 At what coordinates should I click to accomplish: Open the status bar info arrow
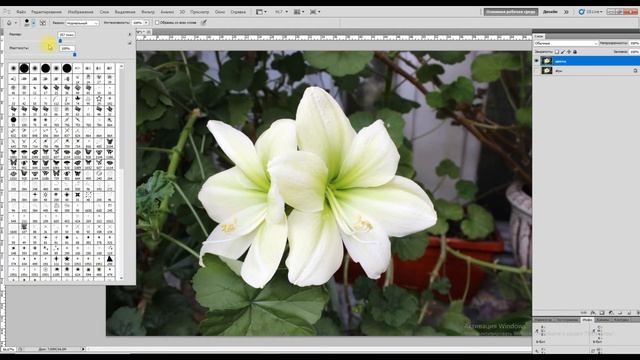point(83,349)
